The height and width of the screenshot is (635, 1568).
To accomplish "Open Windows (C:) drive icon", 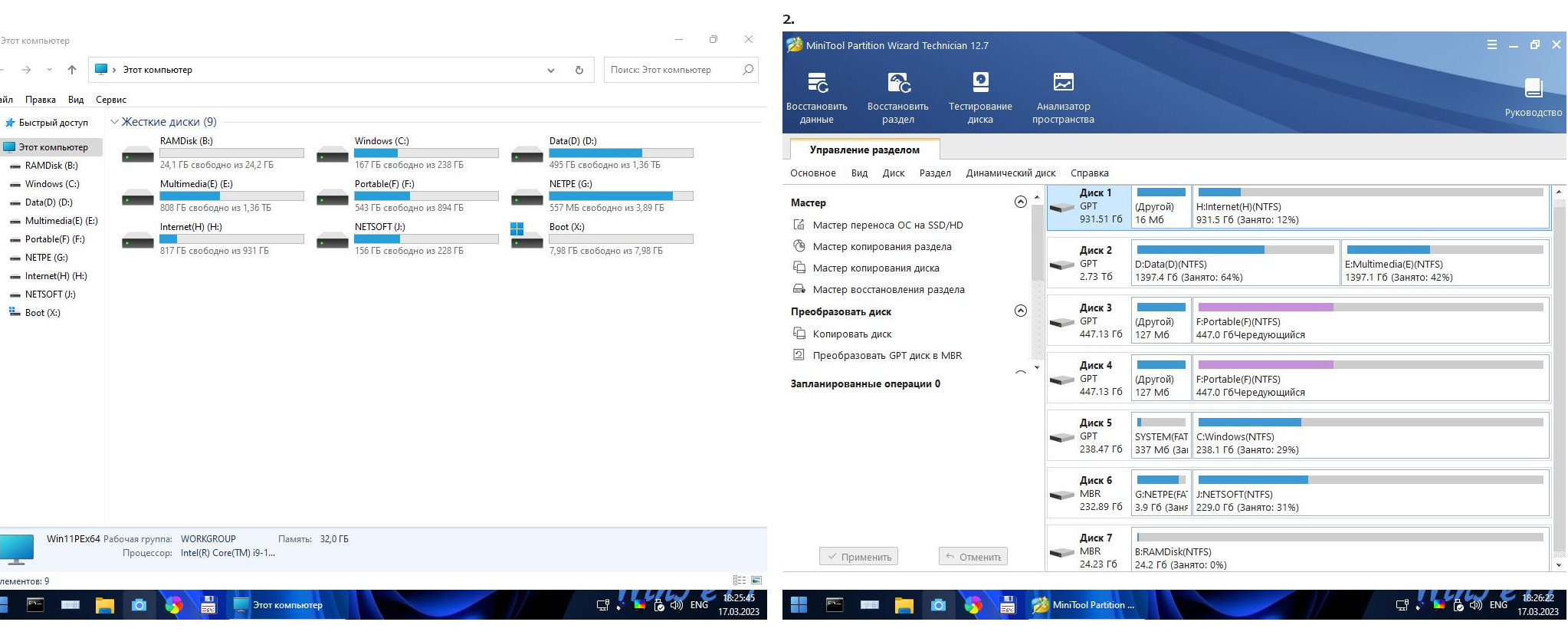I will point(333,155).
